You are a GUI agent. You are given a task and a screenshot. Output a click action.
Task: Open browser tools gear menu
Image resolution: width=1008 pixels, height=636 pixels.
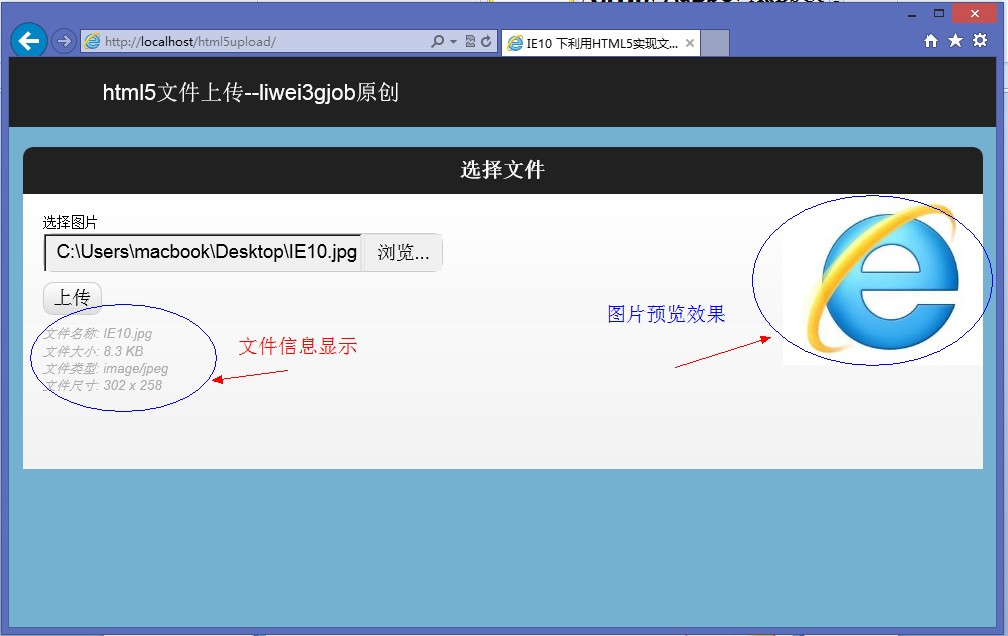point(980,41)
